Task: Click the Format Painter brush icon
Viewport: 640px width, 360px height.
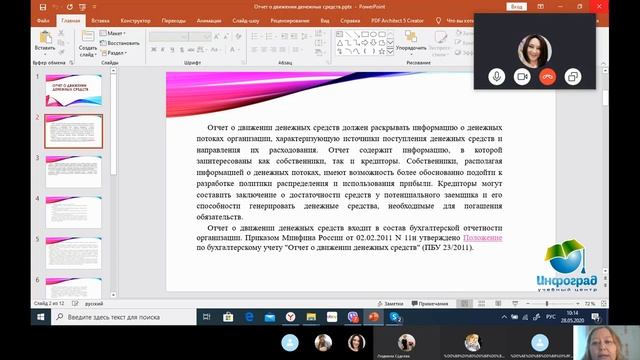Action: [61, 51]
